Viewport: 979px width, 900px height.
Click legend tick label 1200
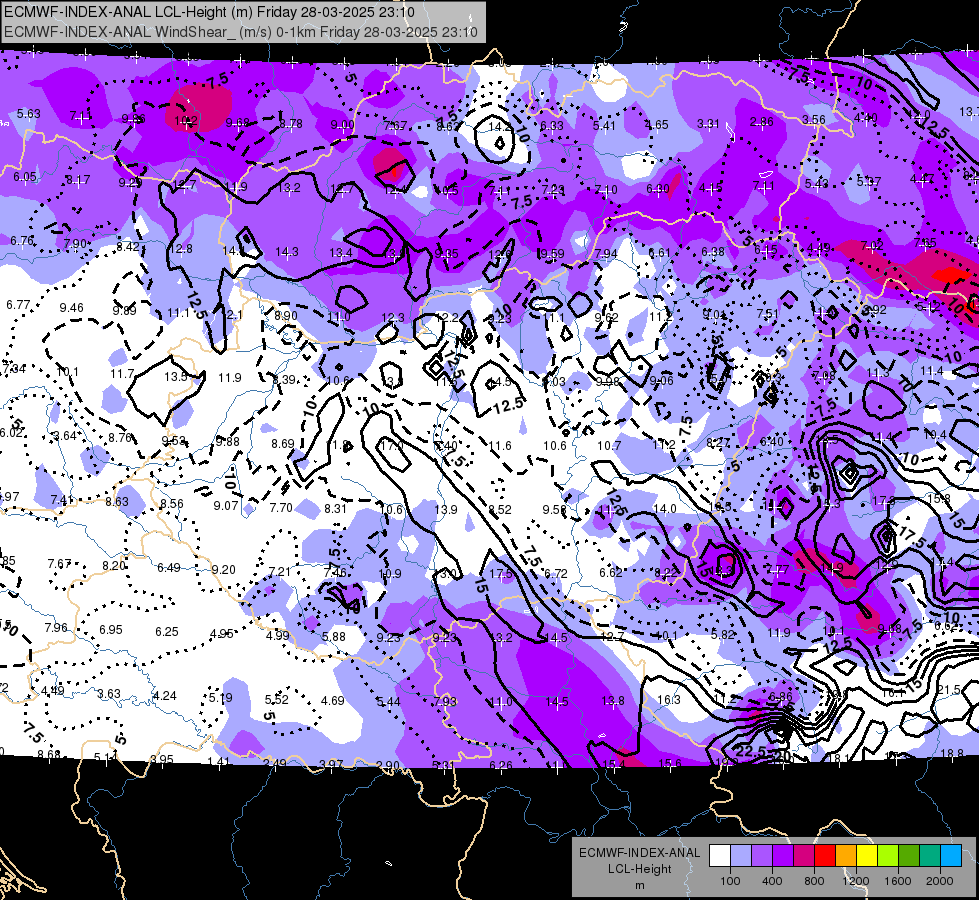tap(856, 881)
